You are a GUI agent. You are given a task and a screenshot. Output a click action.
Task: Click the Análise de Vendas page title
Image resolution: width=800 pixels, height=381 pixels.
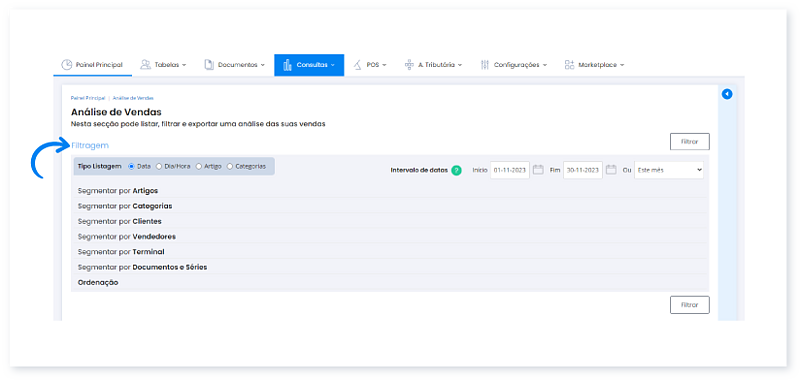[x=116, y=112]
